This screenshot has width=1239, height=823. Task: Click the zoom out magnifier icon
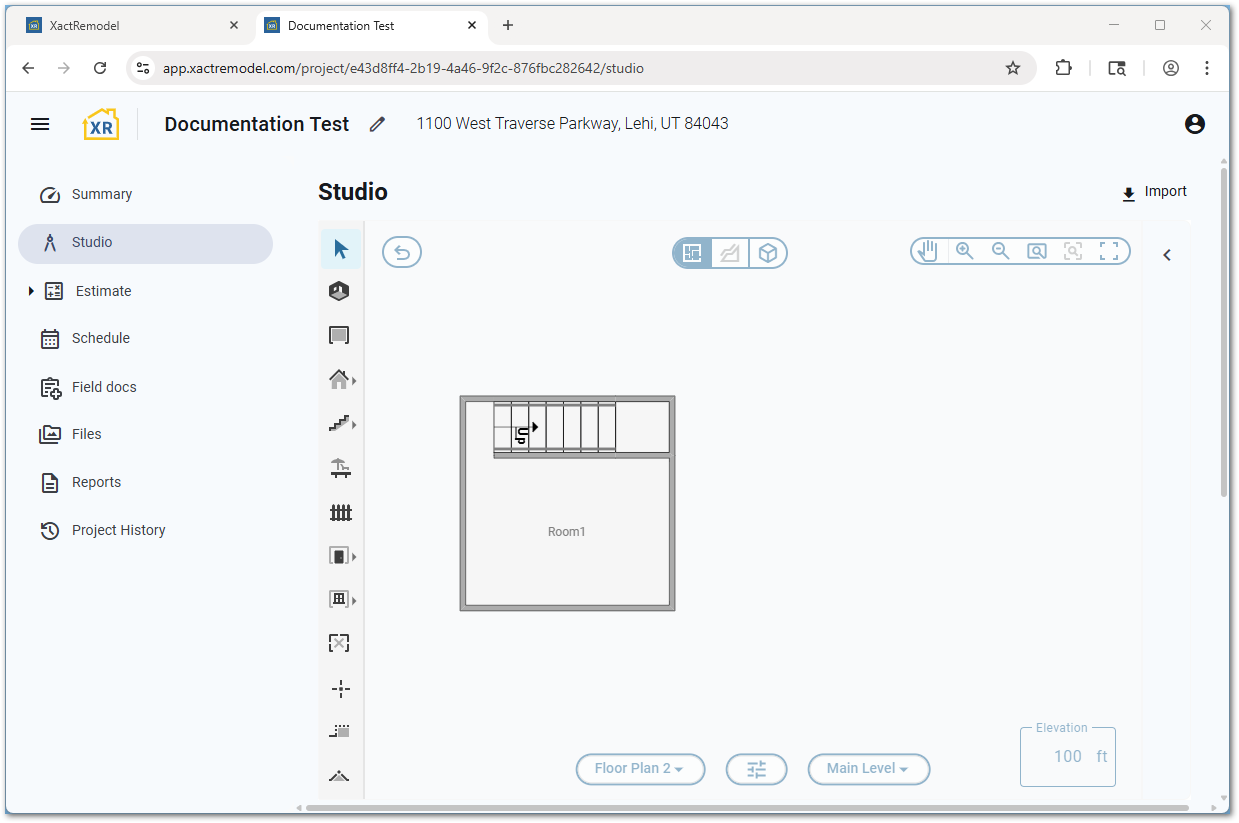[x=1001, y=251]
